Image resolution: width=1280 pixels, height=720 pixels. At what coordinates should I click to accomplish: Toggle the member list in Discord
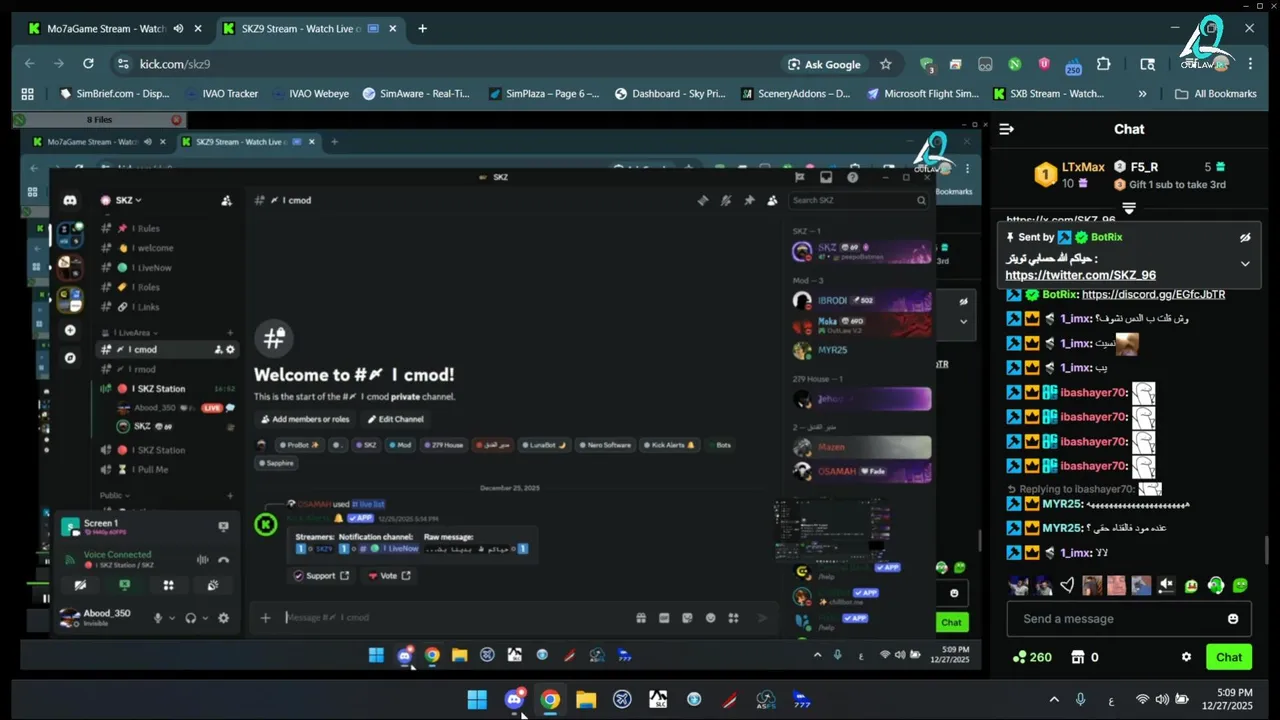(772, 200)
